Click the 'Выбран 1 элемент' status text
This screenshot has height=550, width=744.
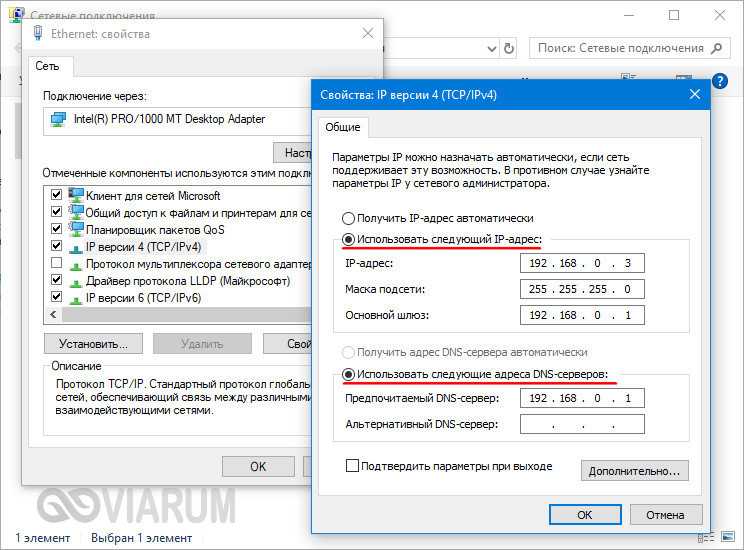tap(141, 538)
